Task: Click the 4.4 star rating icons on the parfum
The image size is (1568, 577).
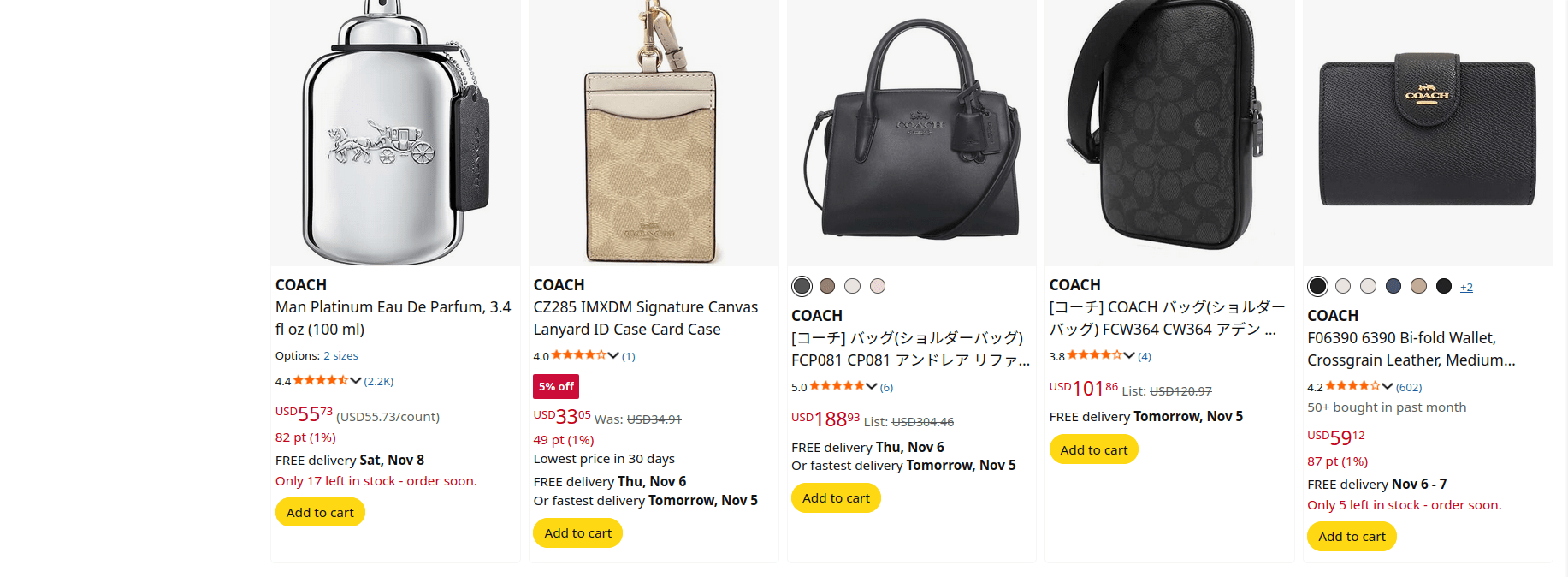Action: tap(321, 381)
